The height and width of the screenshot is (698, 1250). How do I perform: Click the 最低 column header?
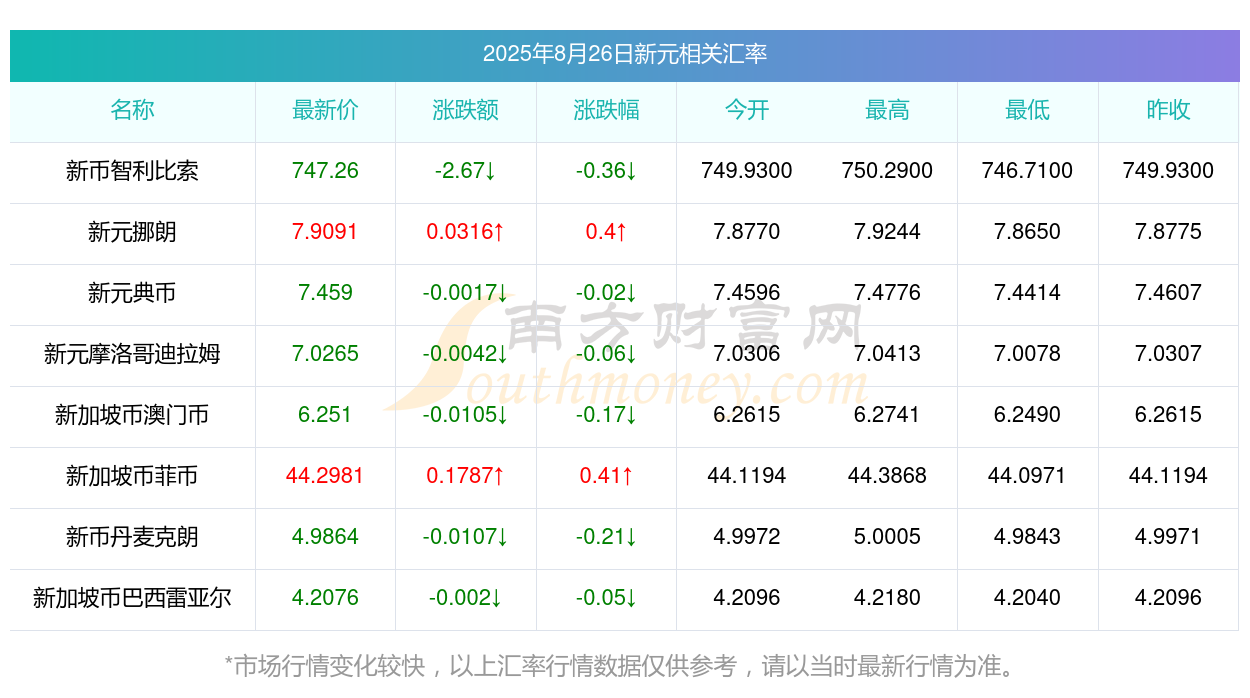click(1028, 110)
